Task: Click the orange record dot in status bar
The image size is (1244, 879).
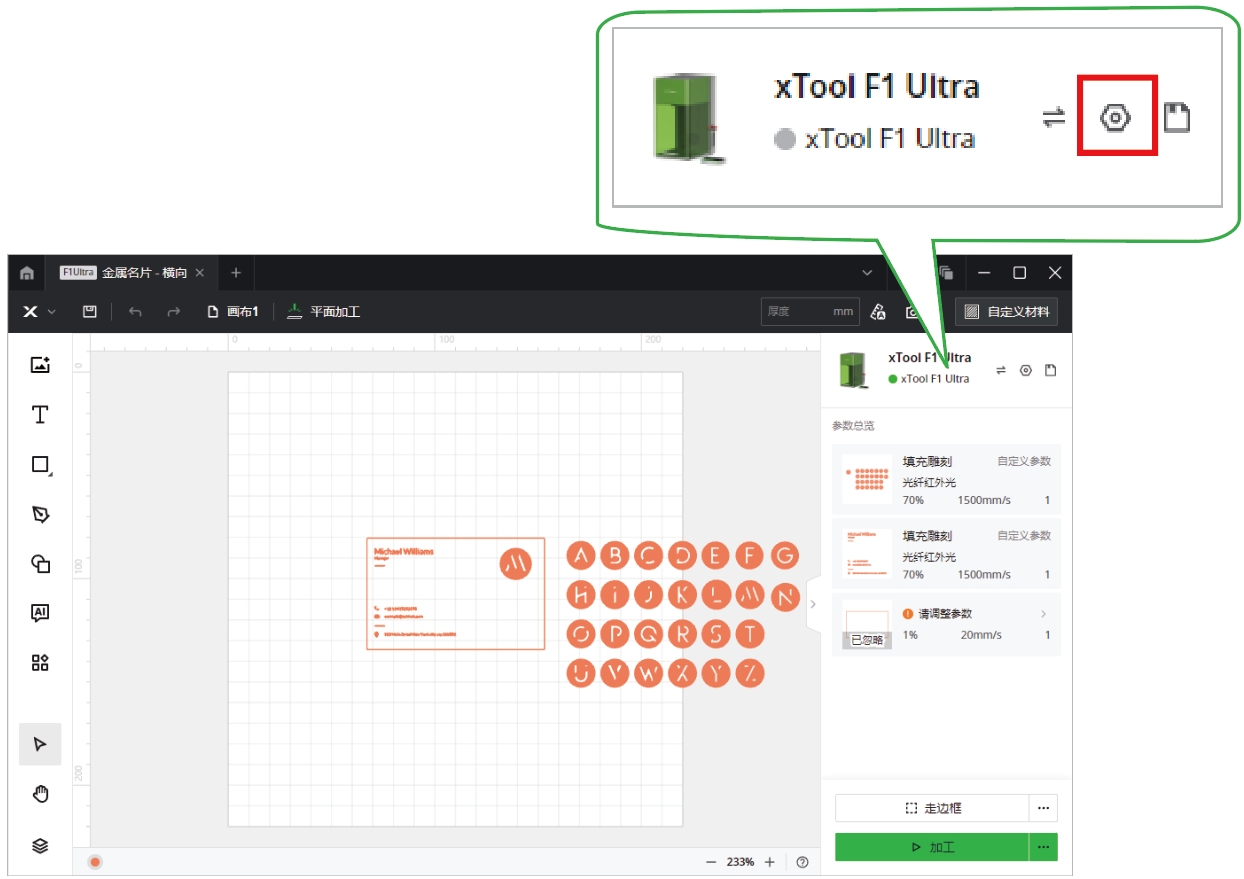Action: click(x=95, y=862)
